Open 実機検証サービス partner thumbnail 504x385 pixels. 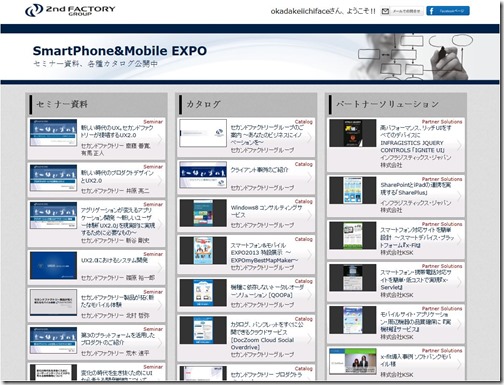pos(353,320)
